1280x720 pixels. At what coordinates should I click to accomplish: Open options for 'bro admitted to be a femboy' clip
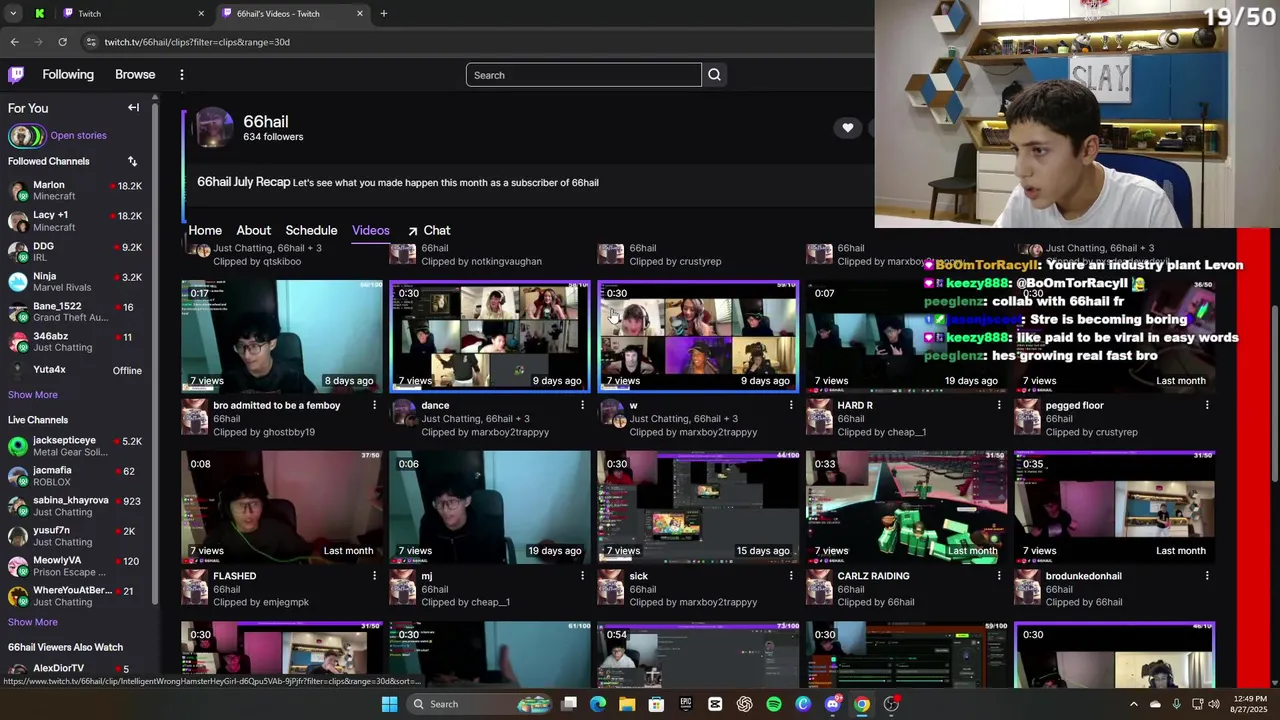[374, 405]
